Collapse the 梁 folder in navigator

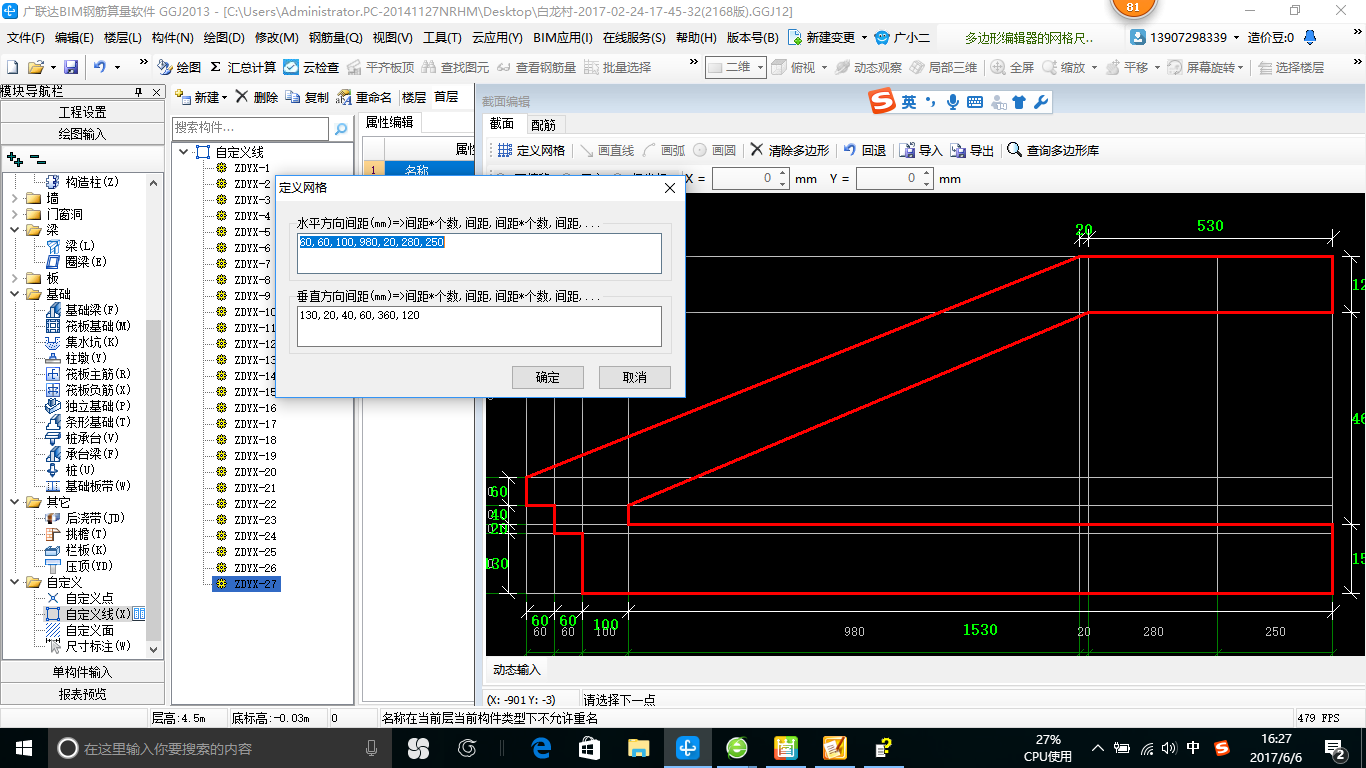16,230
